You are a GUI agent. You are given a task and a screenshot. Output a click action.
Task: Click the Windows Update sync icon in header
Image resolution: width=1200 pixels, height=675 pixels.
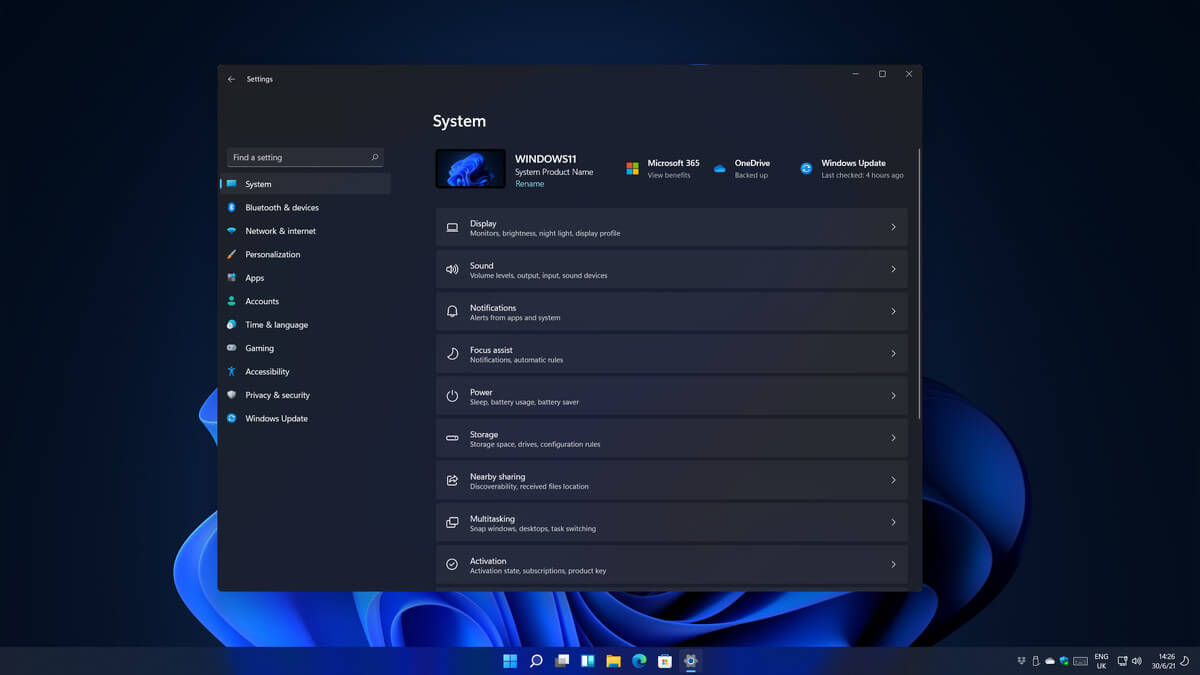806,169
